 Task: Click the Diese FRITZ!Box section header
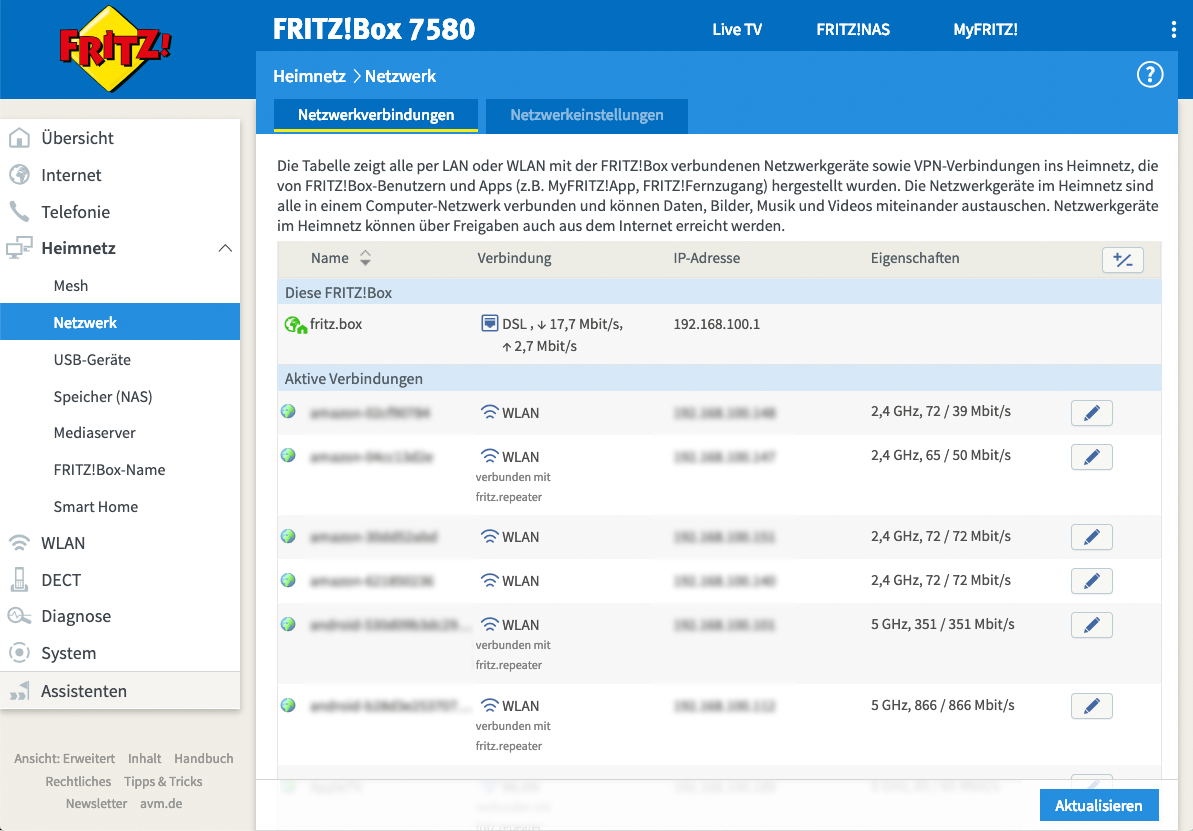coord(719,292)
